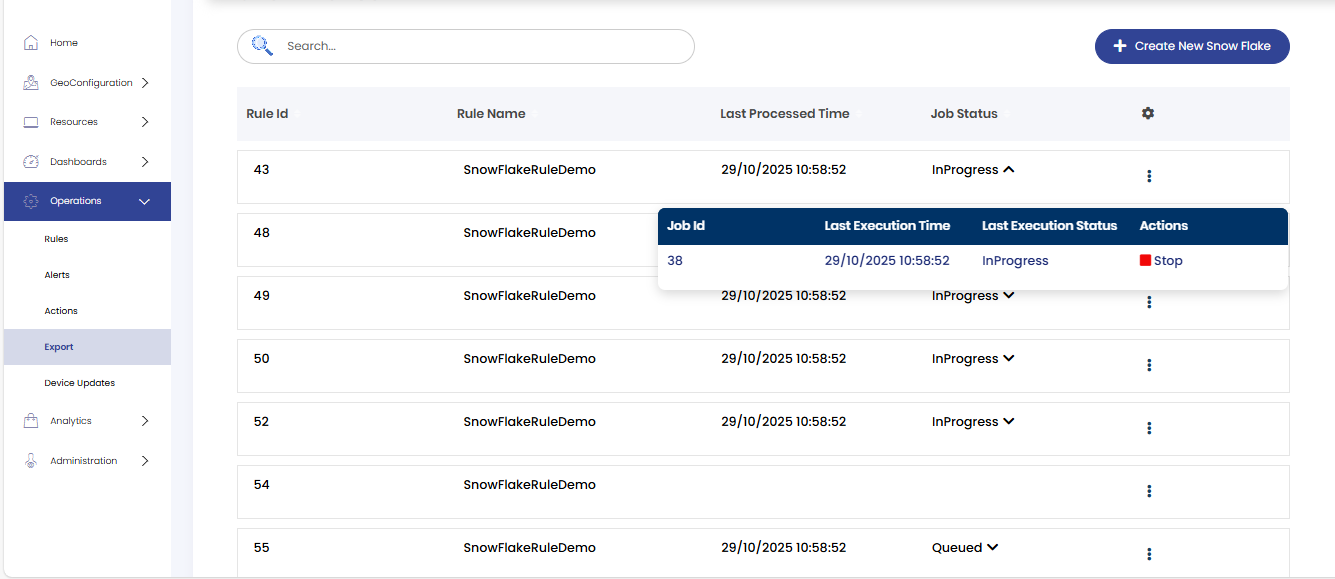
Task: Open table settings gear icon in header
Action: (1148, 113)
